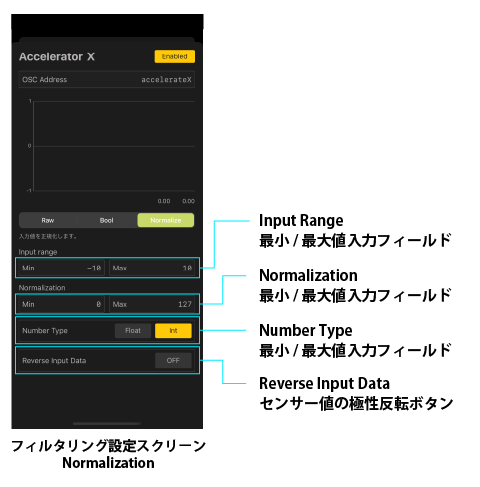
Task: Toggle the yellow Enabled button
Action: coord(175,56)
